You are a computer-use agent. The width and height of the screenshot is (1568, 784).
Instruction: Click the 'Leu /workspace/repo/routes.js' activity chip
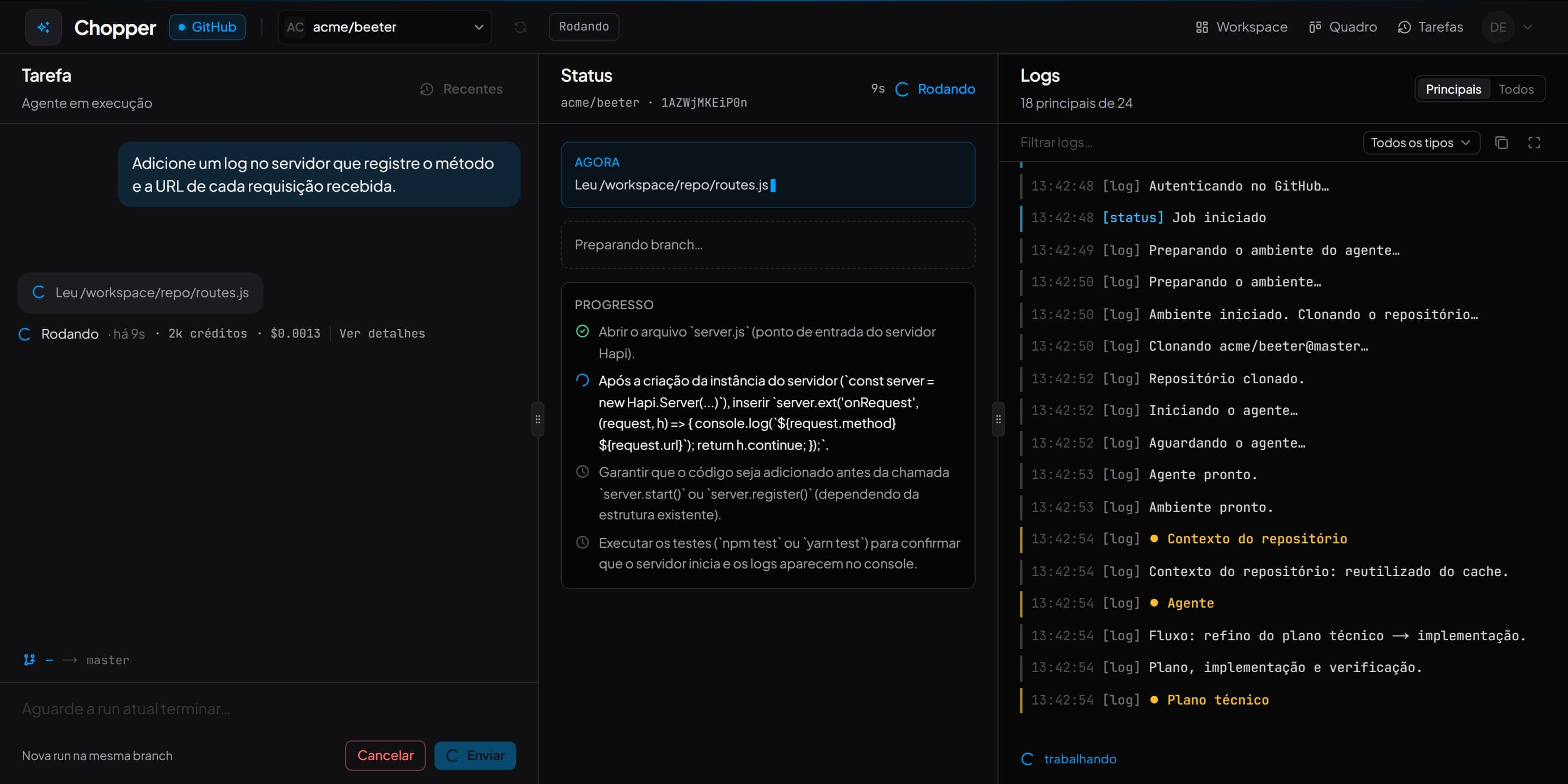140,293
